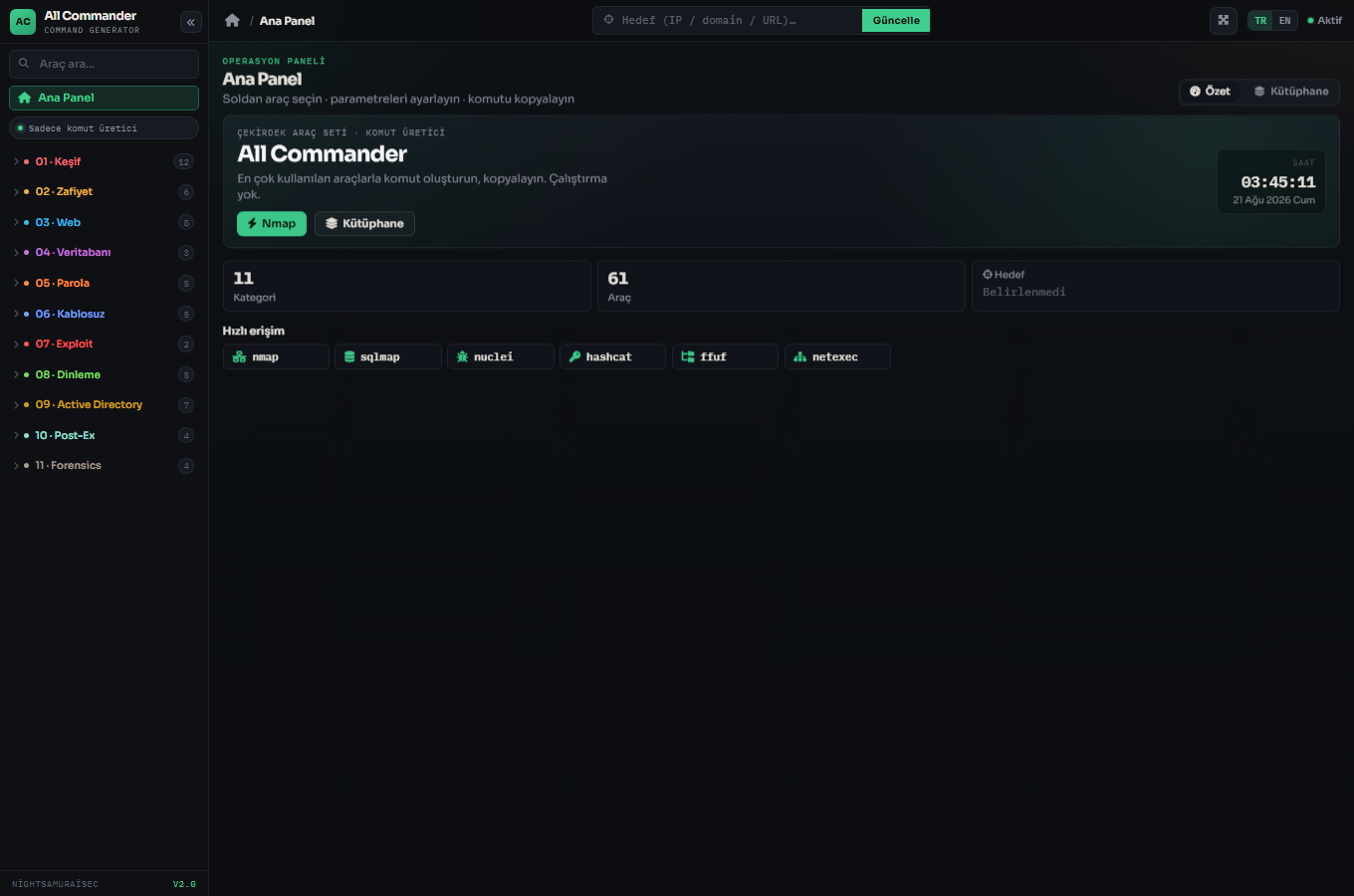The width and height of the screenshot is (1354, 896).
Task: Open nmap from quick access
Action: [276, 356]
